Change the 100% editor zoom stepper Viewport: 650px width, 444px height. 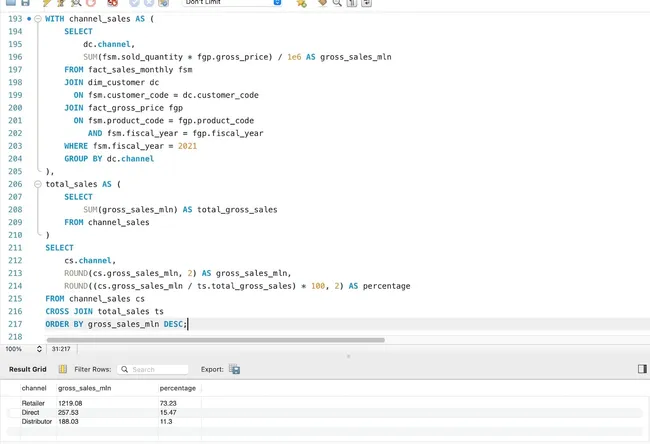click(x=39, y=349)
